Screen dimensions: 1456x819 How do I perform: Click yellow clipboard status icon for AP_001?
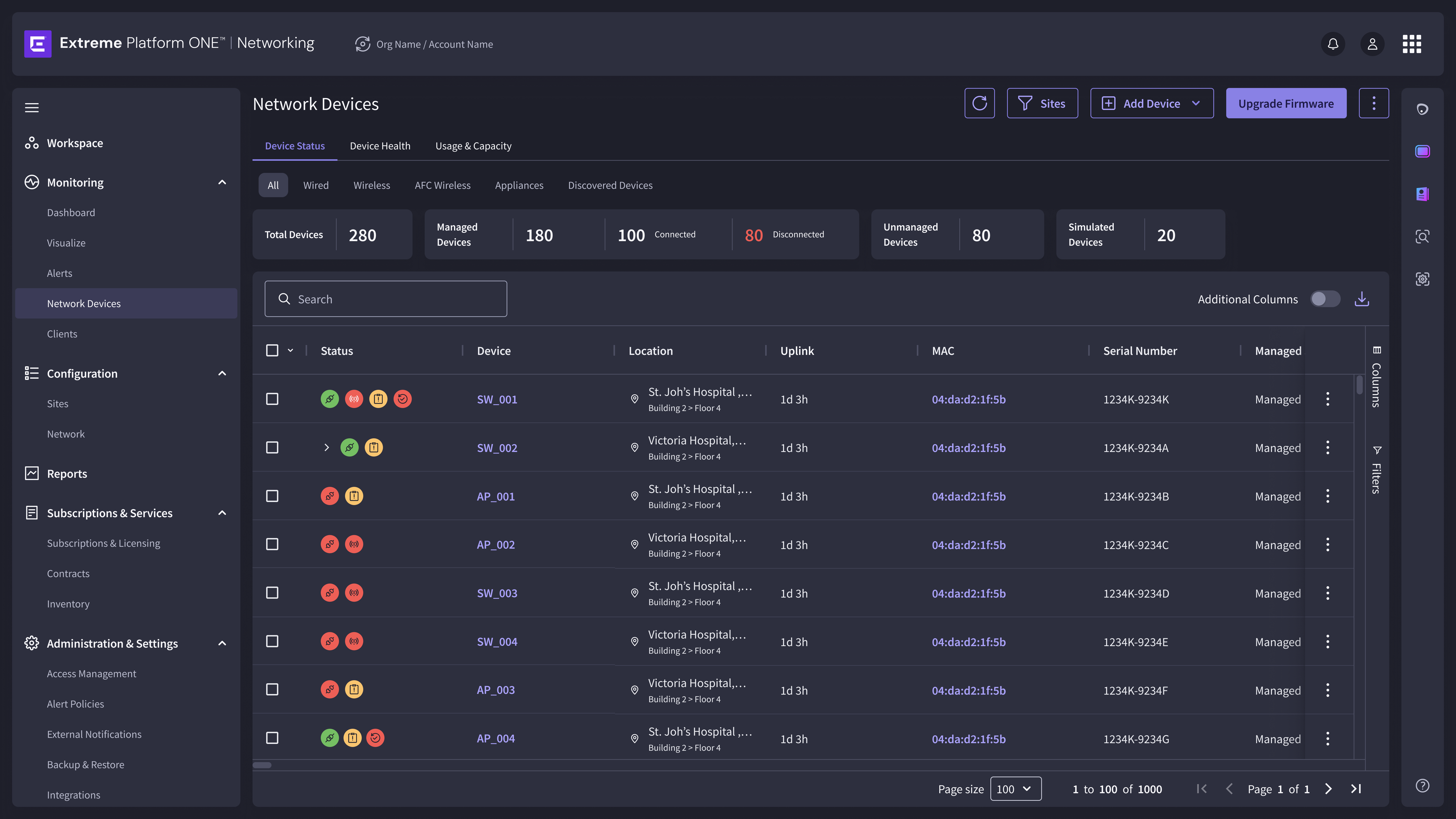pyautogui.click(x=354, y=496)
